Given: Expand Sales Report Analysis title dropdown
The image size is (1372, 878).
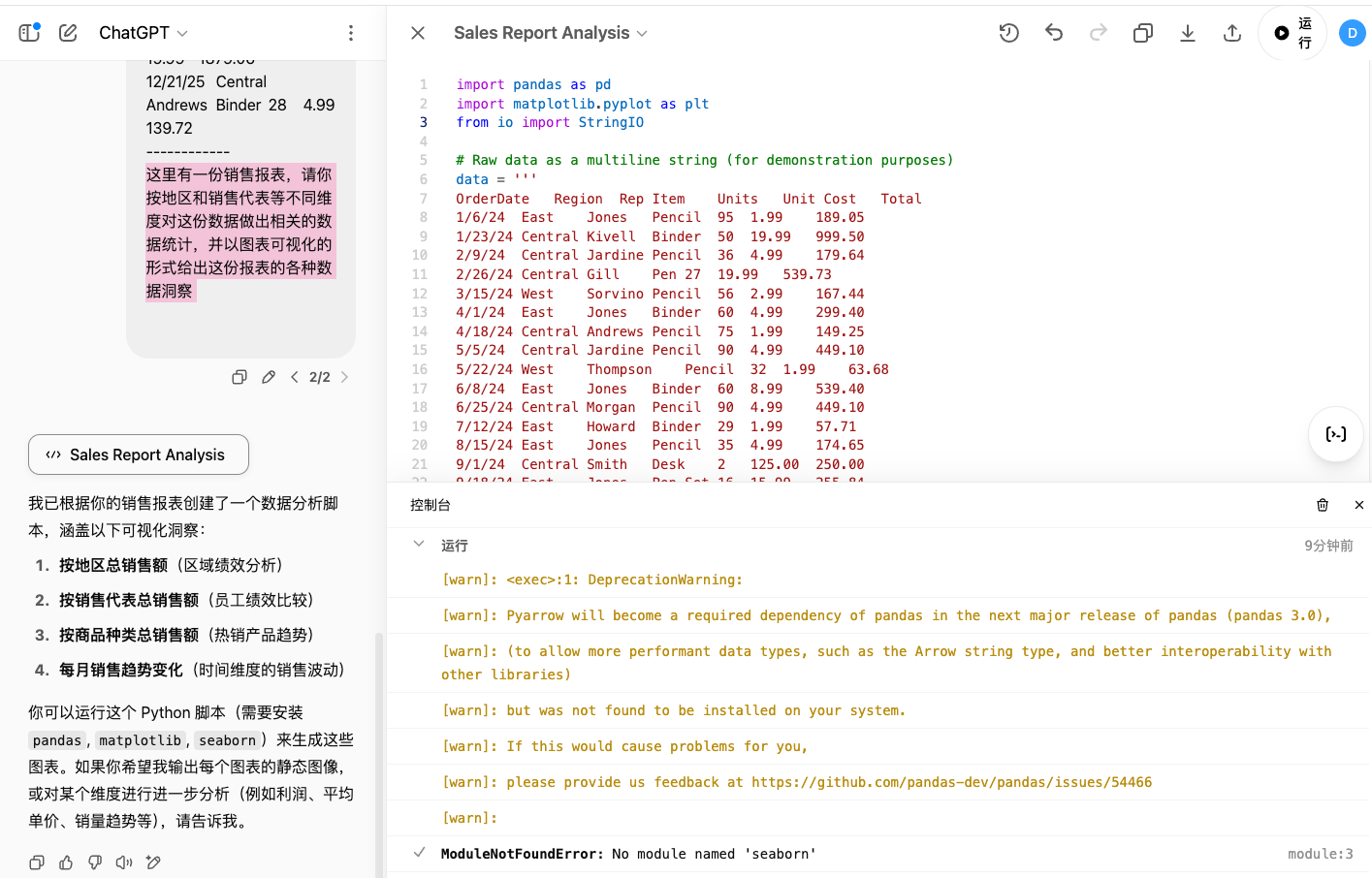Looking at the screenshot, I should (551, 33).
